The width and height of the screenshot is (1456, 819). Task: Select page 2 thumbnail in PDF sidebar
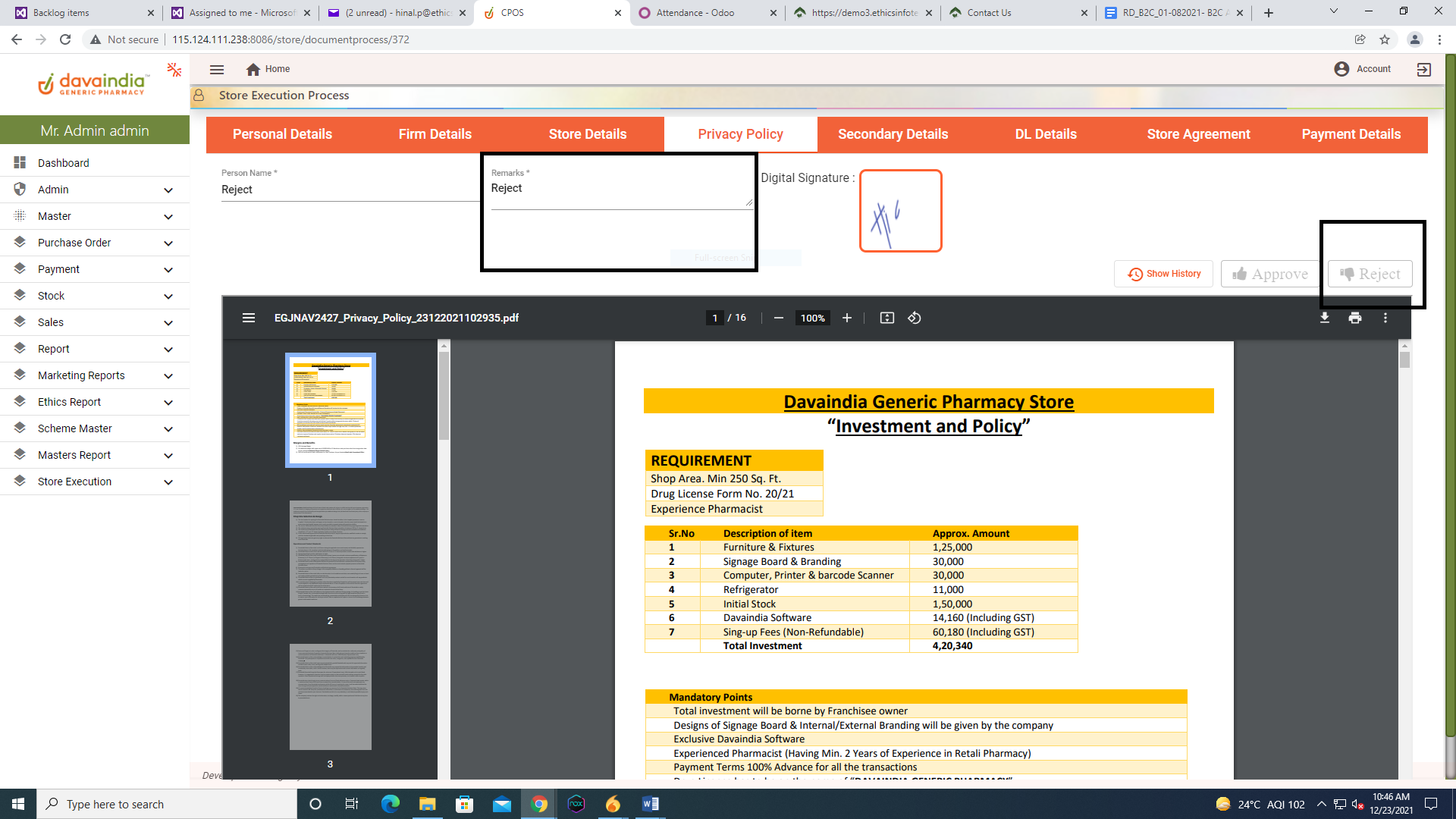tap(331, 554)
